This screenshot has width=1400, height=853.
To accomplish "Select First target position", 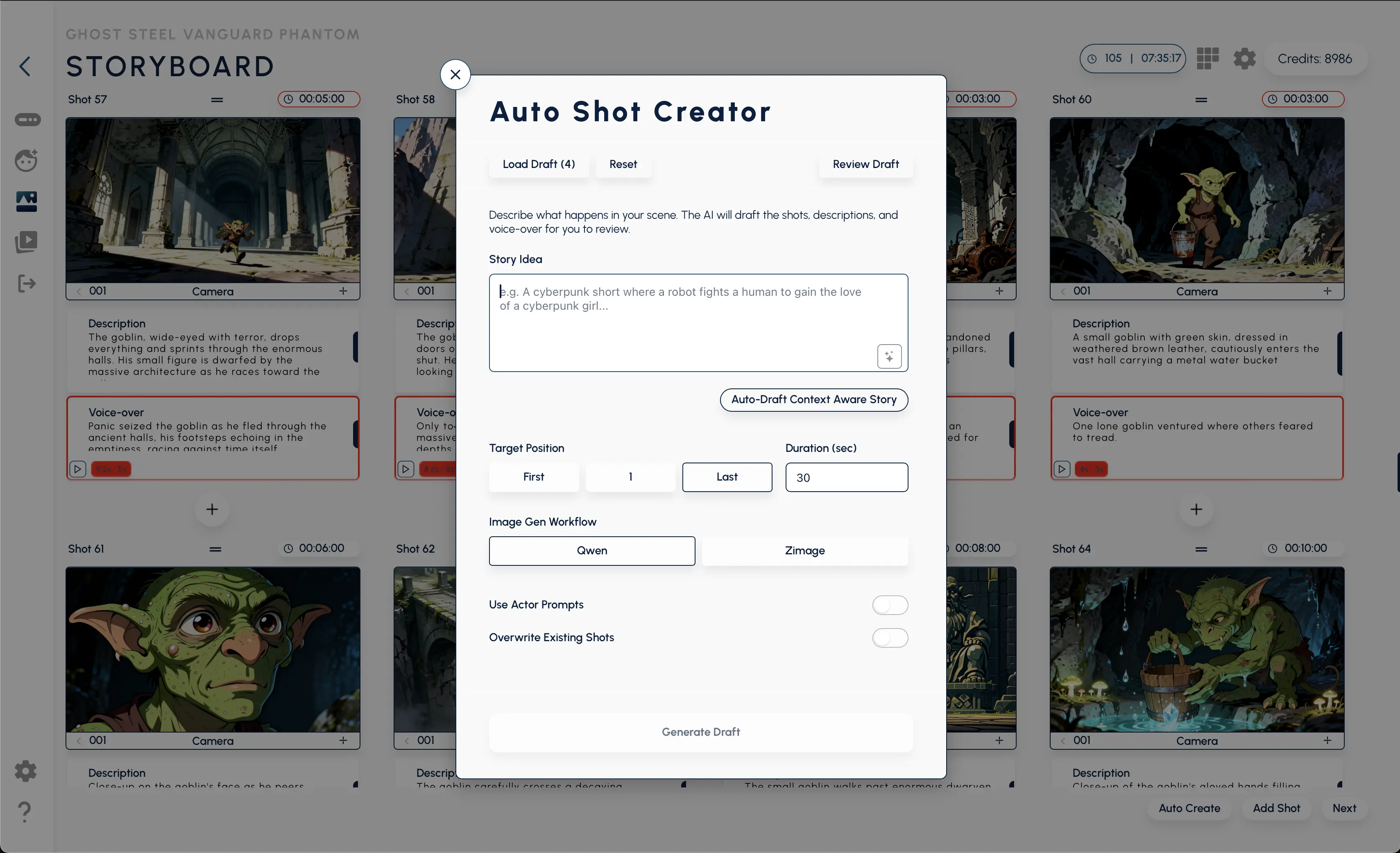I will pos(534,477).
